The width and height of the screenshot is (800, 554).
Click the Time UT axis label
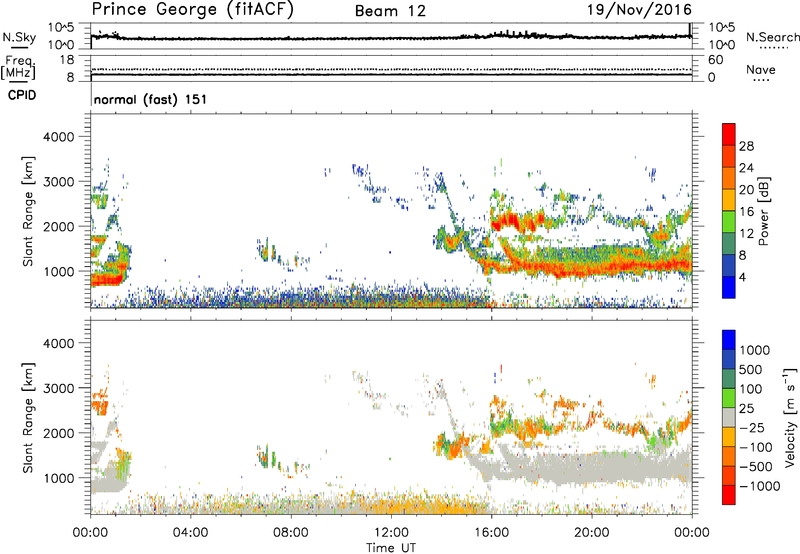click(391, 548)
